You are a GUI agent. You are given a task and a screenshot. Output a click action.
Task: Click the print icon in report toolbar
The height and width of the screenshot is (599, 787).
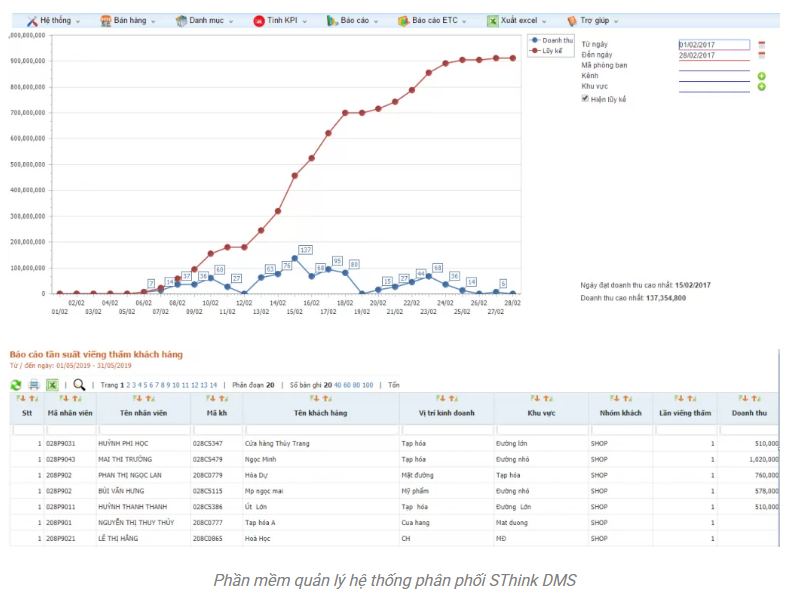point(34,384)
